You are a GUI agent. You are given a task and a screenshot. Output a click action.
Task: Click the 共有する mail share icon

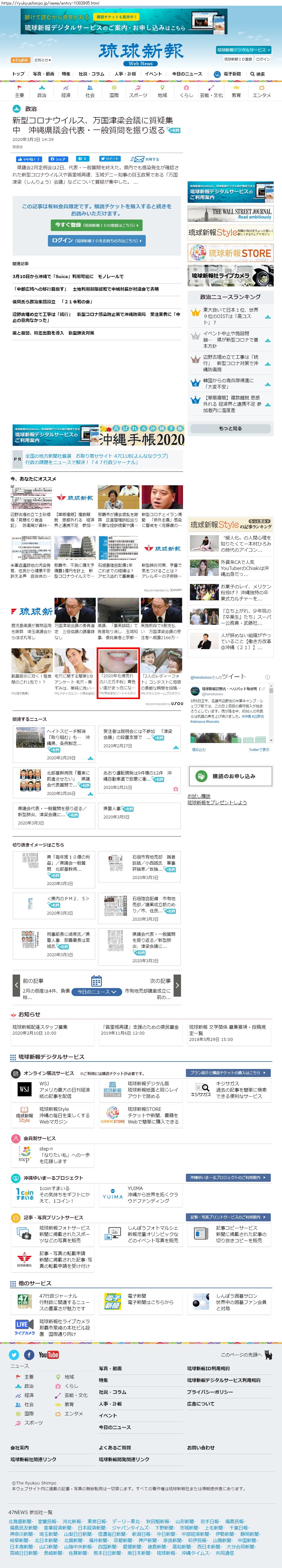coord(144,159)
